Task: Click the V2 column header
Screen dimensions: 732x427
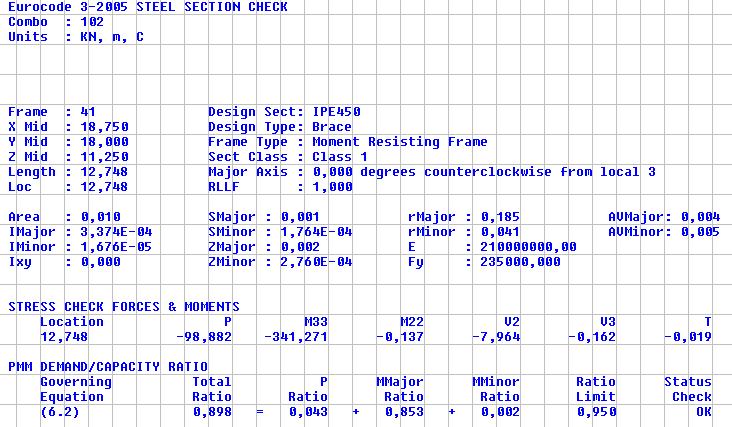Action: pyautogui.click(x=512, y=322)
